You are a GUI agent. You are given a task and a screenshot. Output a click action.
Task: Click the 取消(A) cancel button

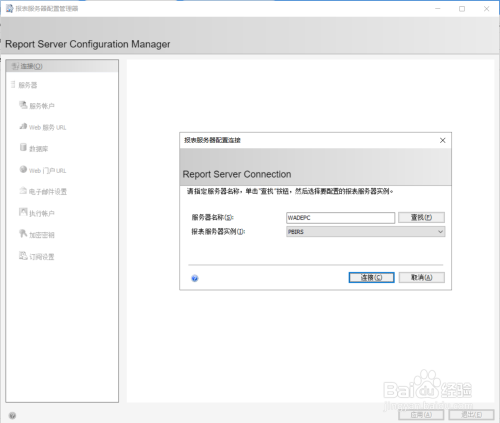click(x=422, y=277)
